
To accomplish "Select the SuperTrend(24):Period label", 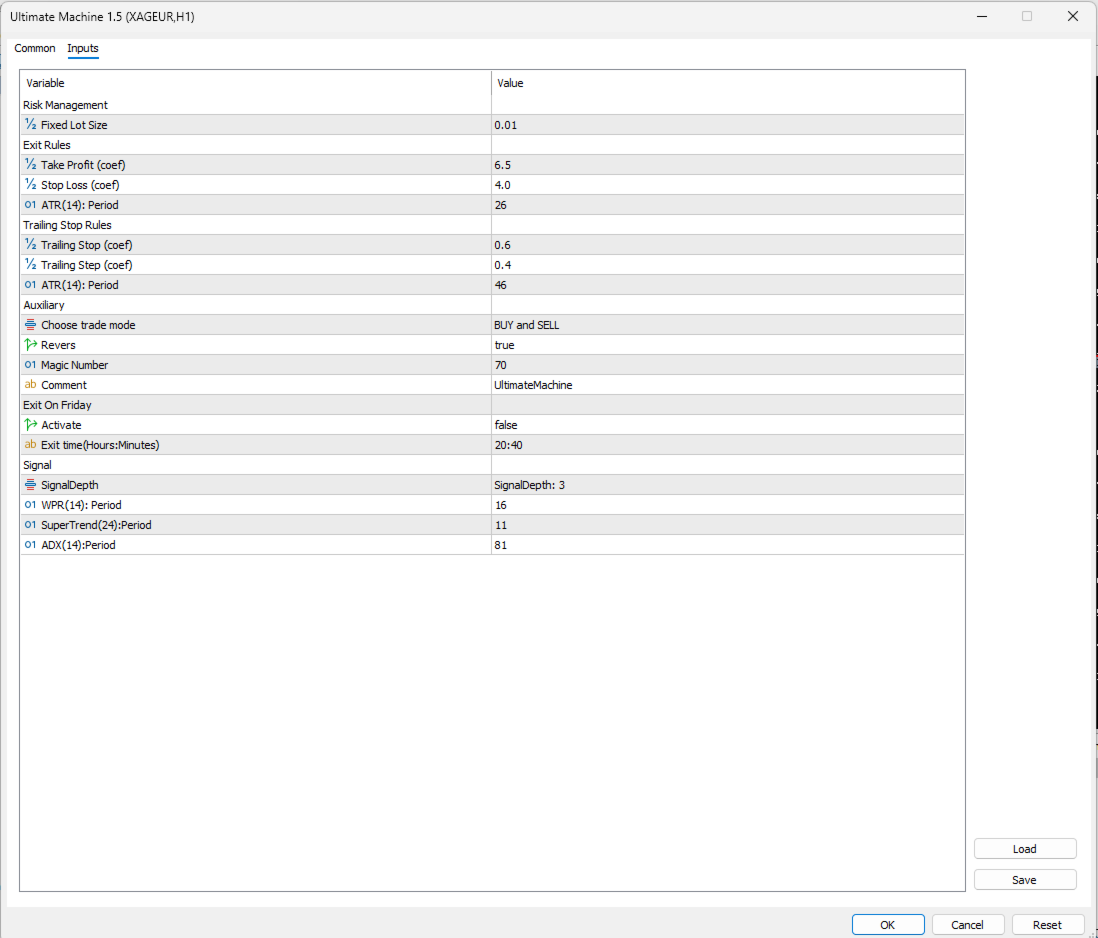I will (96, 525).
